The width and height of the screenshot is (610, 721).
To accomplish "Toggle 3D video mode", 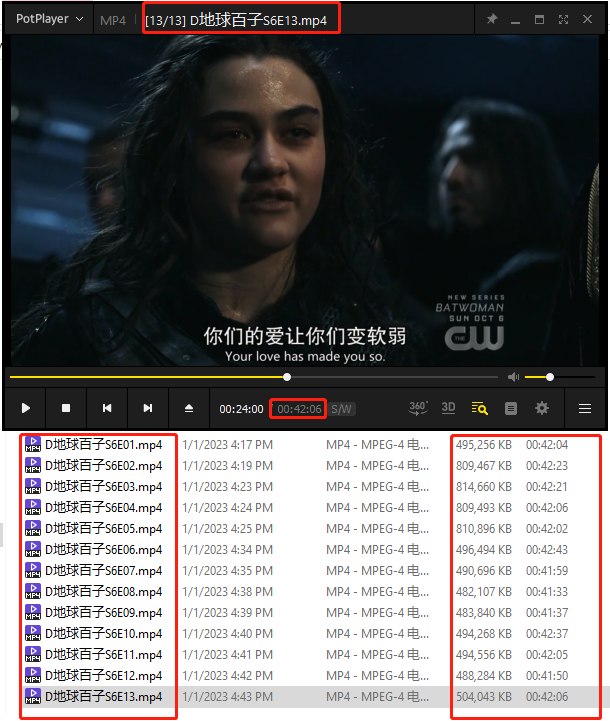I will click(x=448, y=408).
